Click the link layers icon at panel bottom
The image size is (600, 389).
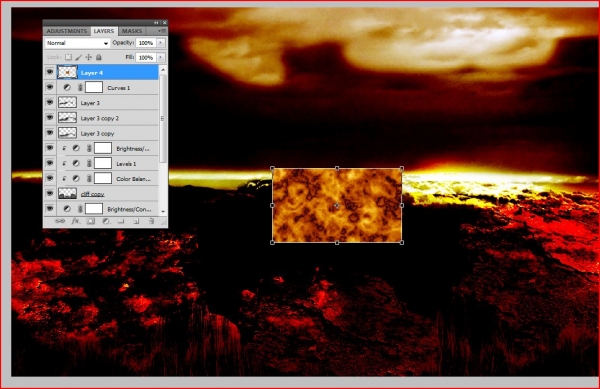[60, 221]
